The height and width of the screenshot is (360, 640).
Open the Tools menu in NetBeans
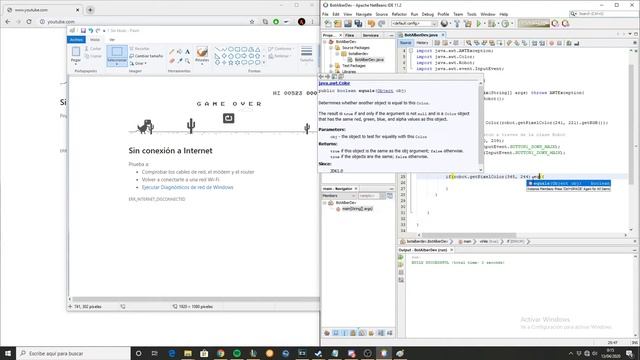(471, 14)
